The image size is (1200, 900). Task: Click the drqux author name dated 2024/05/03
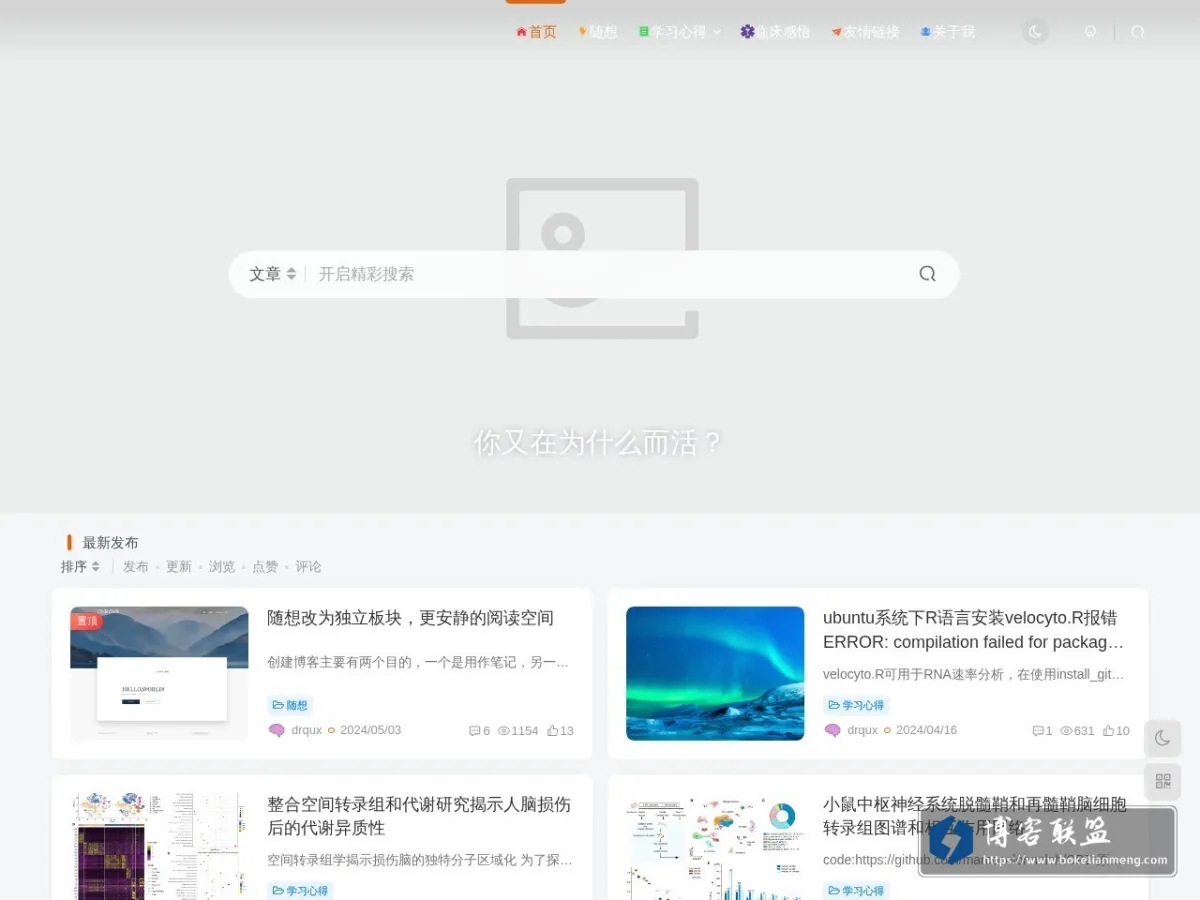(307, 731)
